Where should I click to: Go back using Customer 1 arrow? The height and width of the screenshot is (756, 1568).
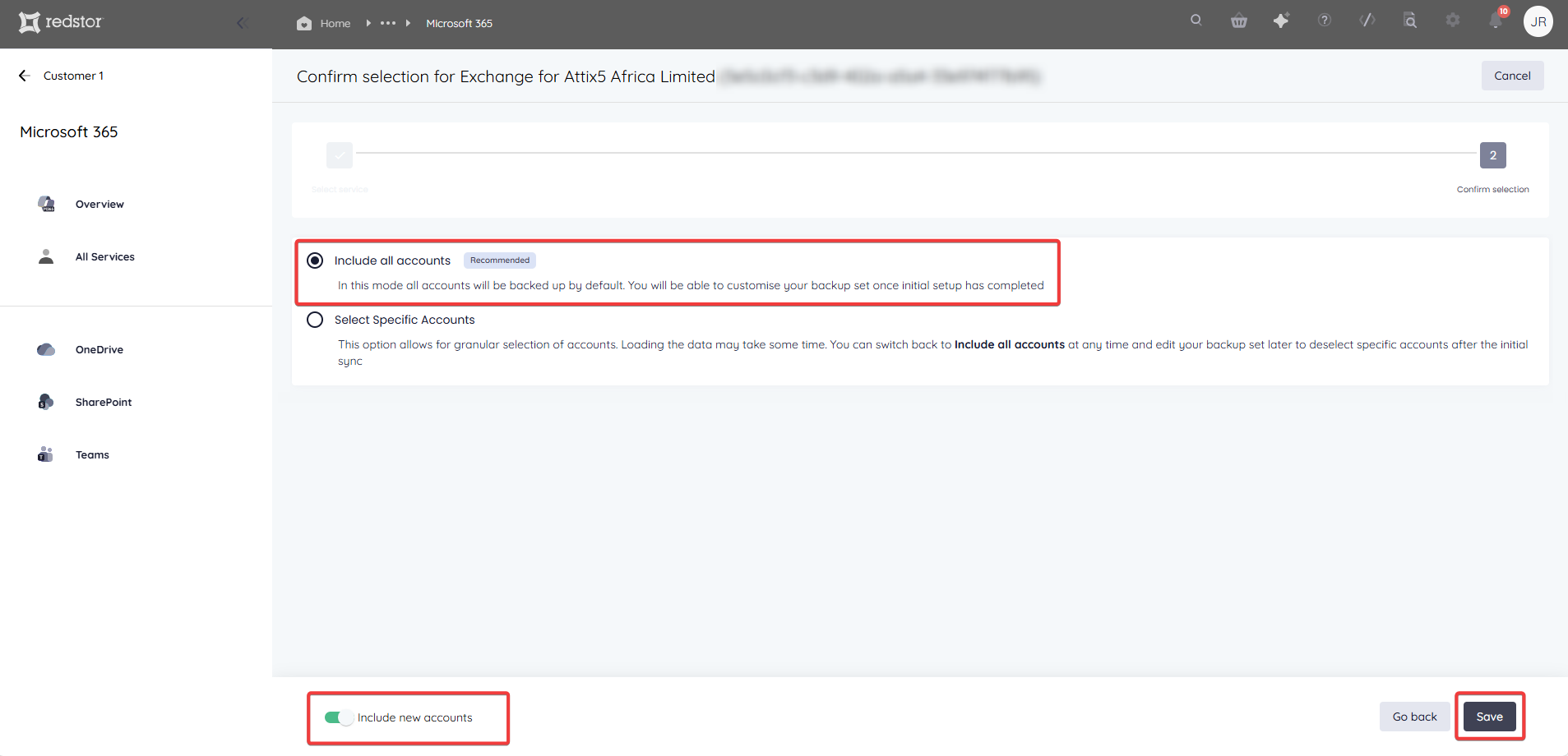[25, 76]
